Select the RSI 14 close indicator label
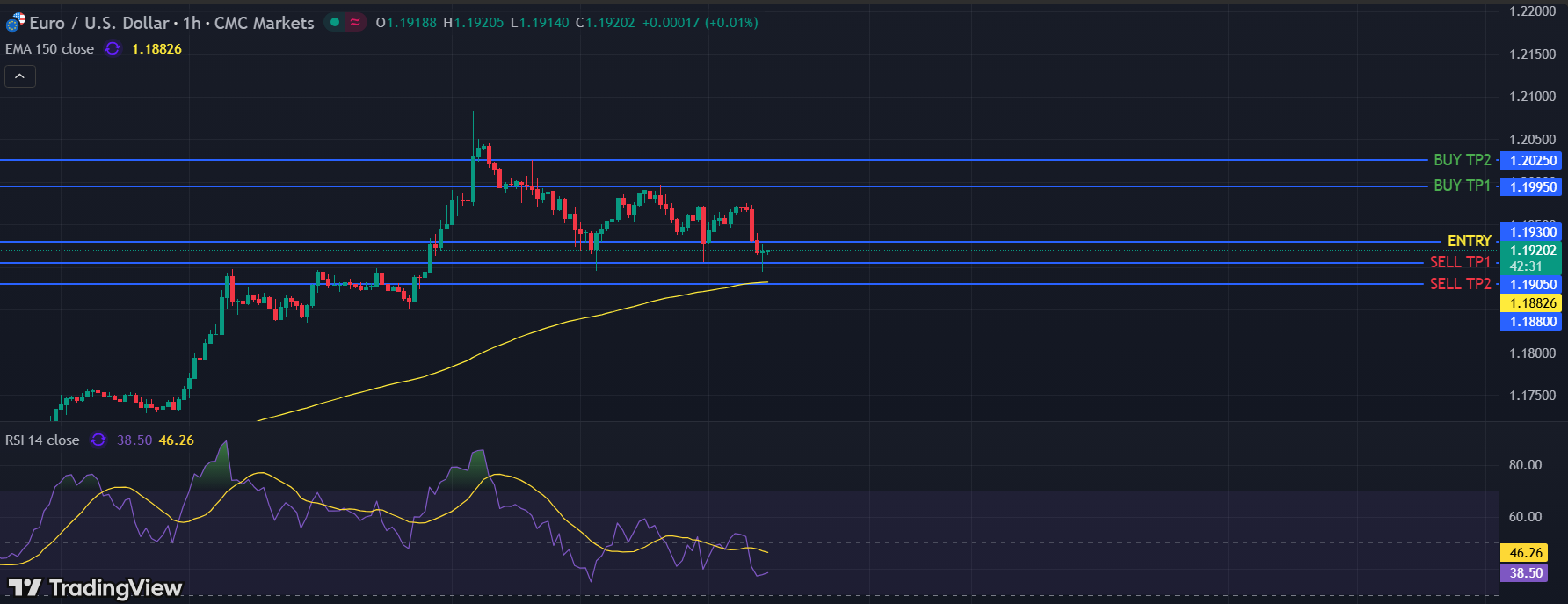 [42, 440]
